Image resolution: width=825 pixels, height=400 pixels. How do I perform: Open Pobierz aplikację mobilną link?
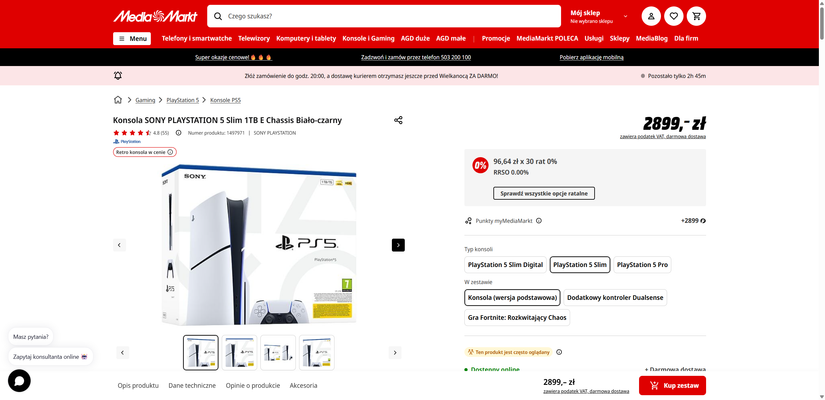591,57
